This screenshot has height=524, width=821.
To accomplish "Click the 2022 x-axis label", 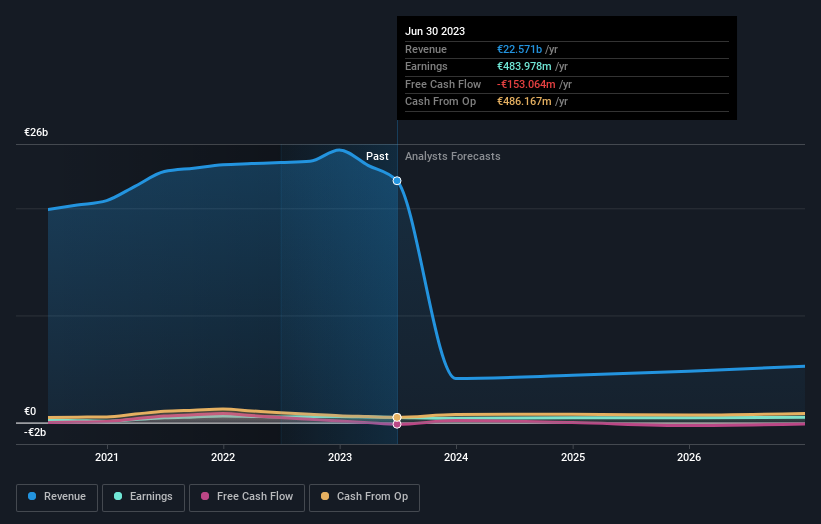I will click(223, 457).
